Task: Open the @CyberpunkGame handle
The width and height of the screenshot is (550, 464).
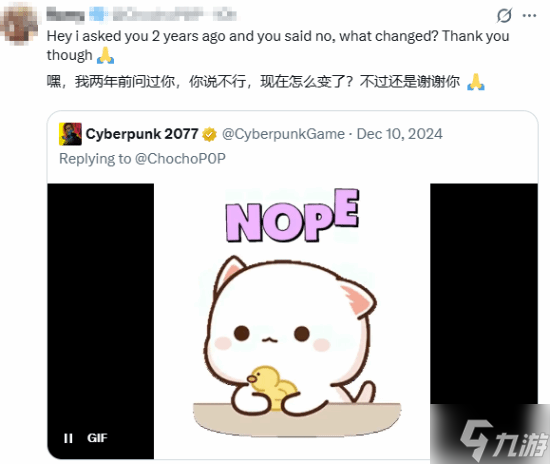Action: tap(283, 134)
